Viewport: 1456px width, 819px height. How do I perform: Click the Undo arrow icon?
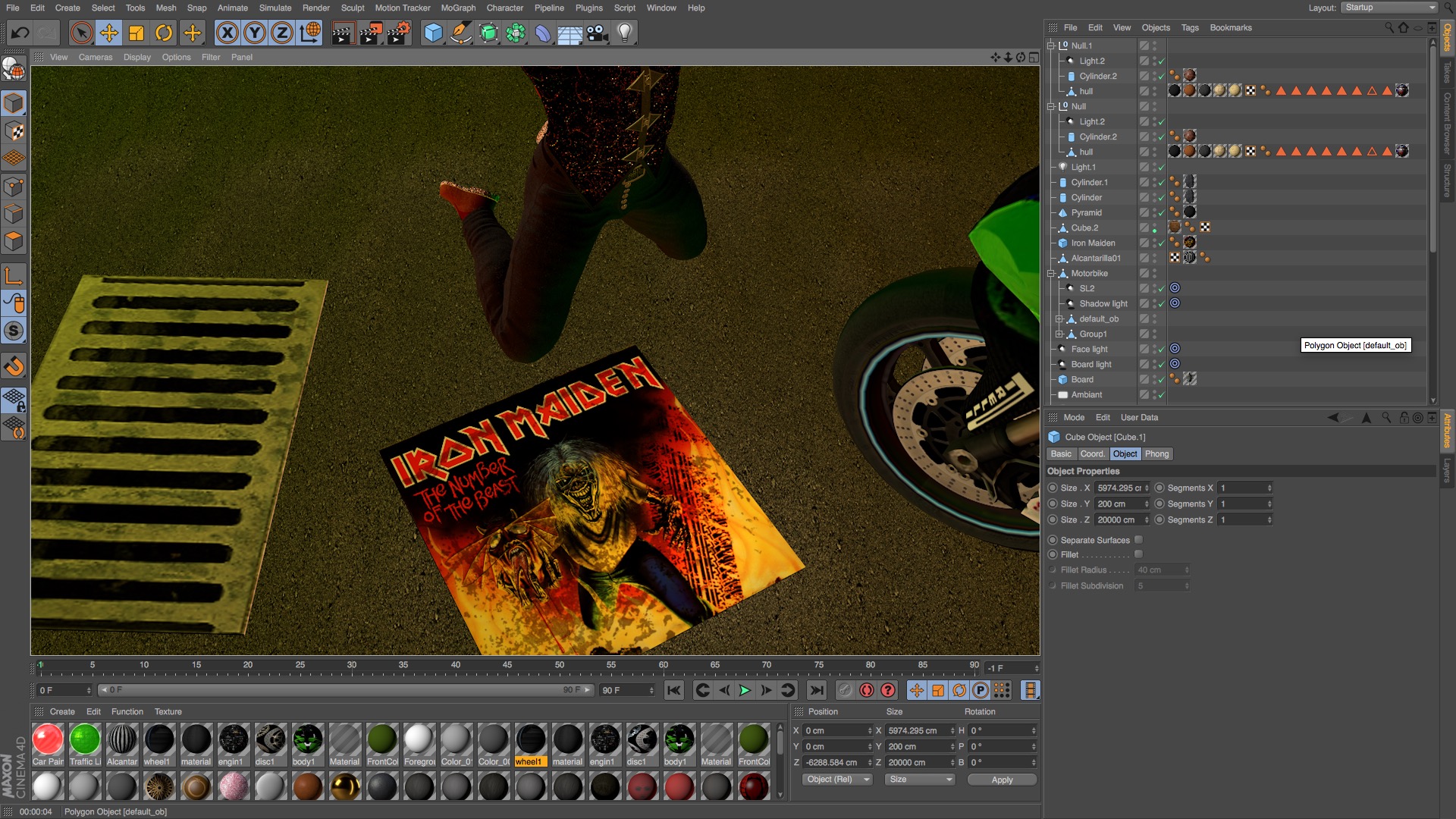20,33
